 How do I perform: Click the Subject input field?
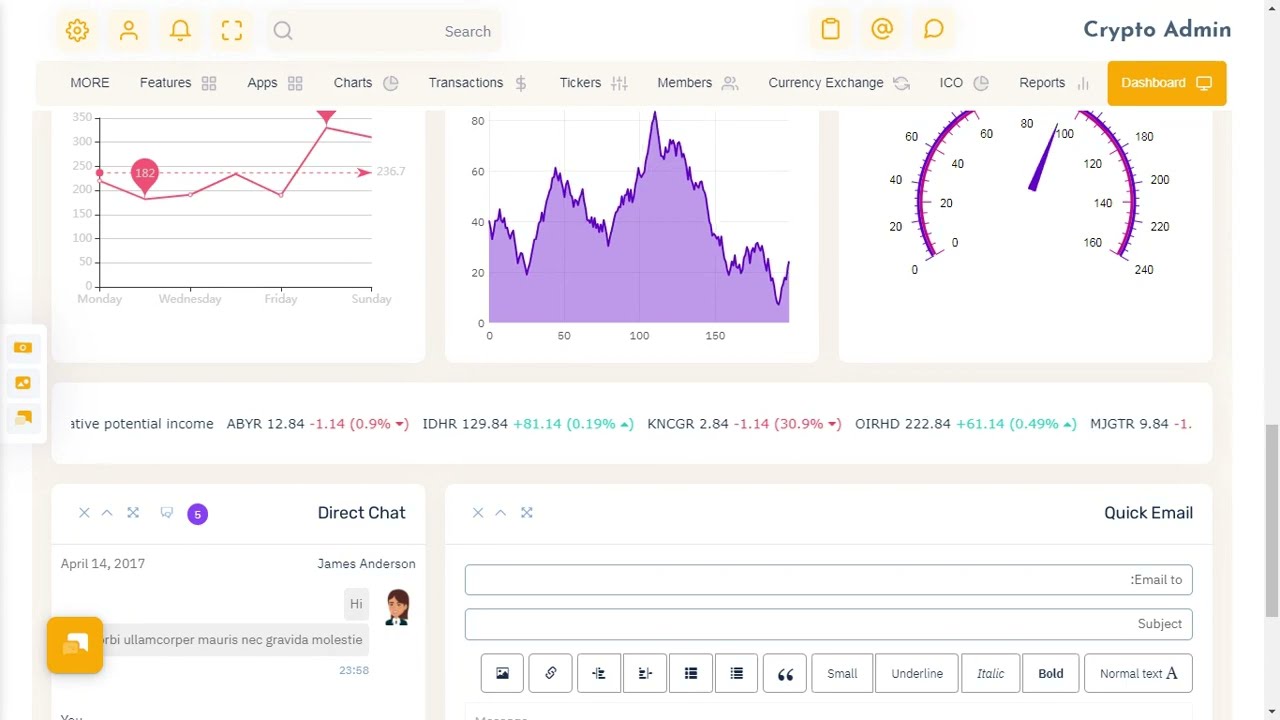click(x=828, y=624)
